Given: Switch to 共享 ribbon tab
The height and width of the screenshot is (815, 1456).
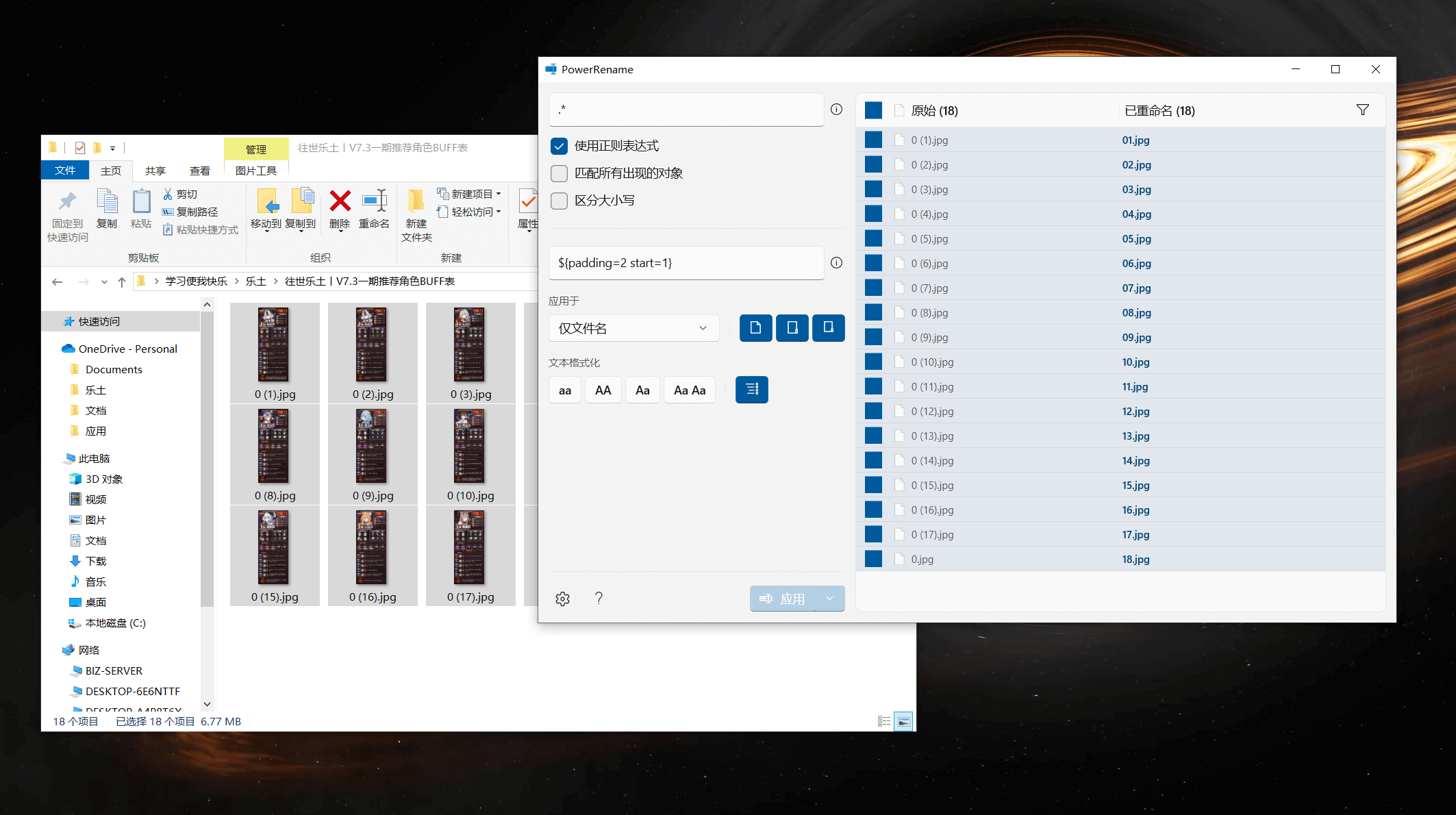Looking at the screenshot, I should pos(155,171).
